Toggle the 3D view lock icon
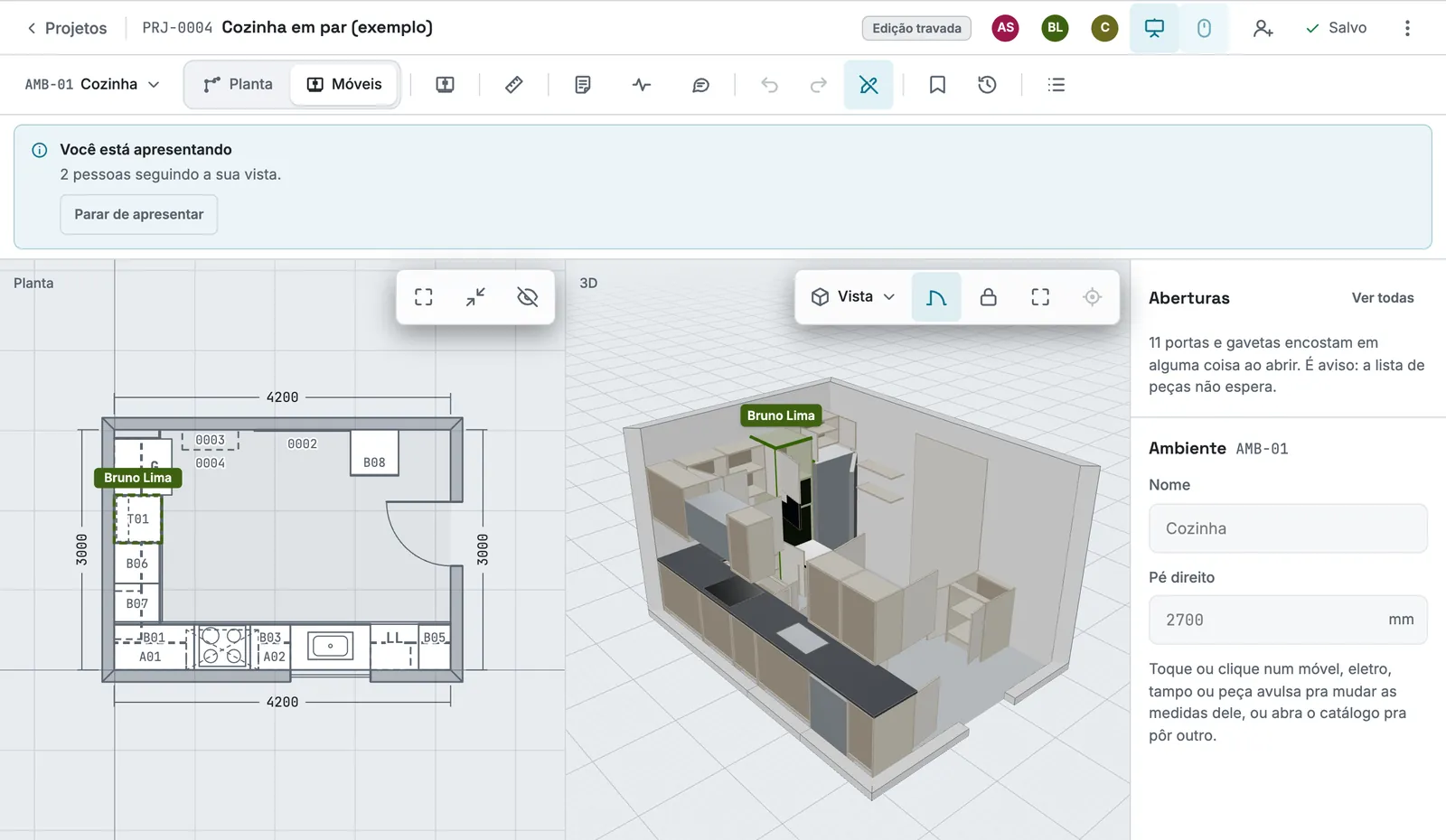 (x=989, y=297)
